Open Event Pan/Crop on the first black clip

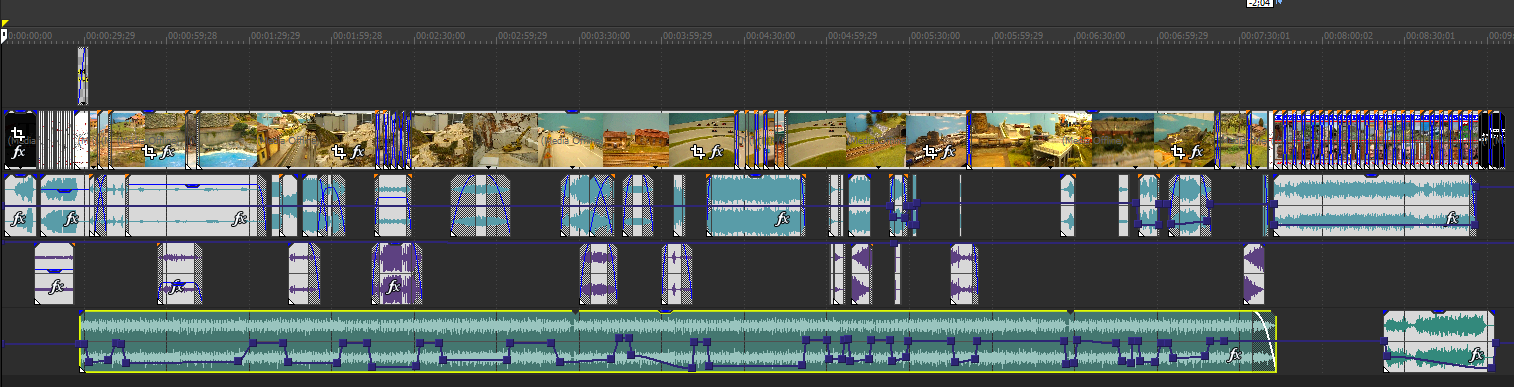[17, 133]
